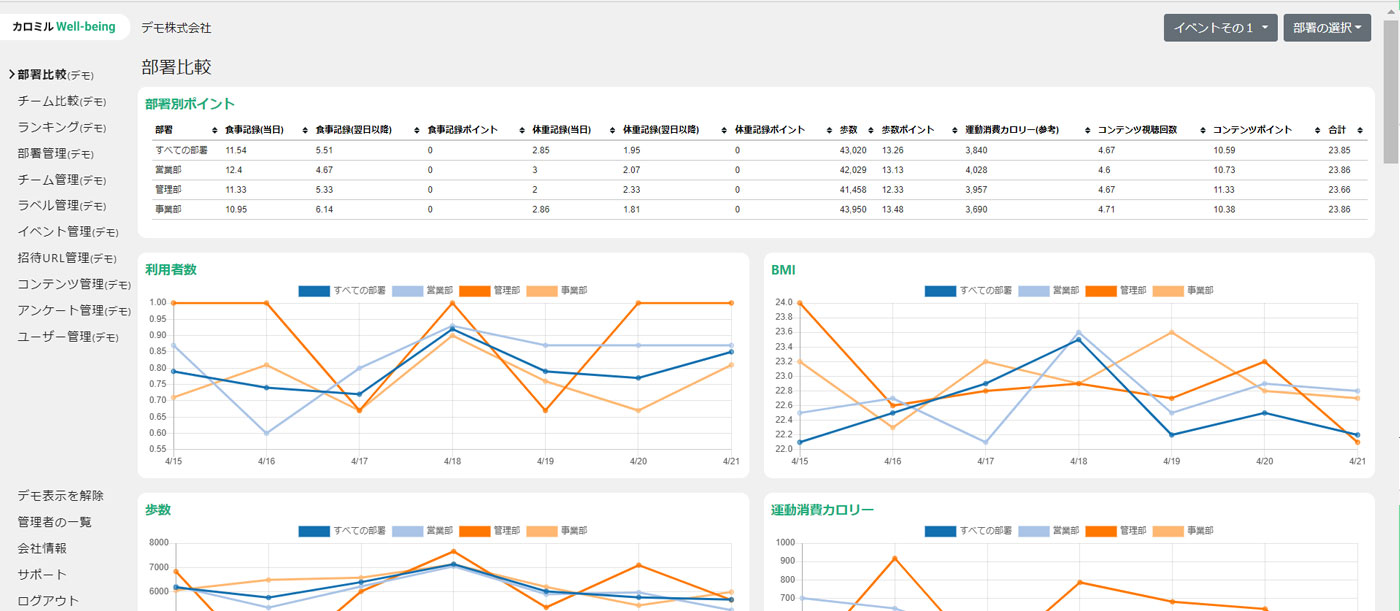Open コンテンツ管理(デモ) menu item
Viewport: 1400px width, 611px height.
coord(74,284)
